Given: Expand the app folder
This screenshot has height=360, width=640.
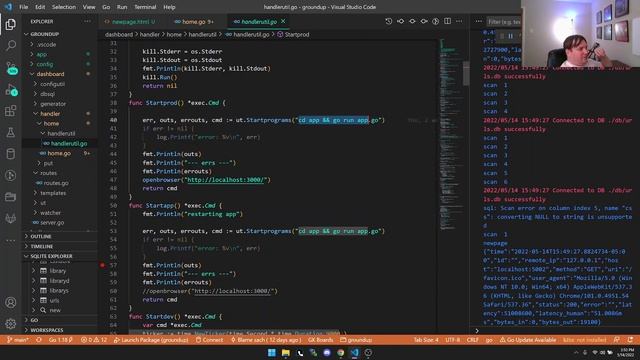Looking at the screenshot, I should coord(42,54).
